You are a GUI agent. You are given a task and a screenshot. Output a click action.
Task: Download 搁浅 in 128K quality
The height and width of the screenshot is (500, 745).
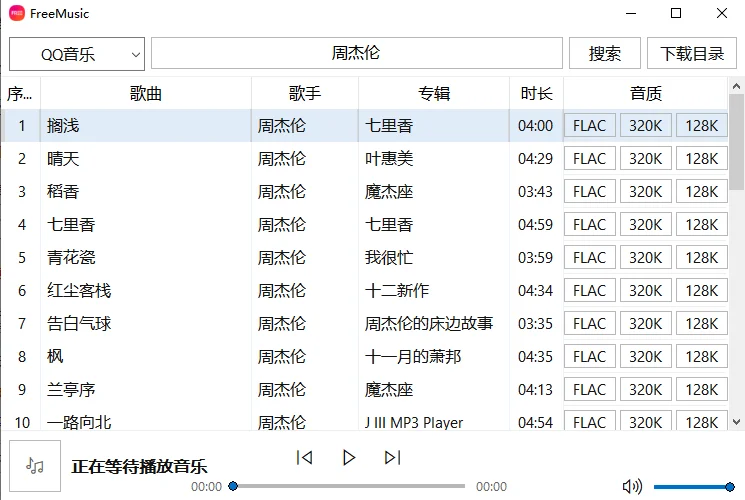click(702, 125)
